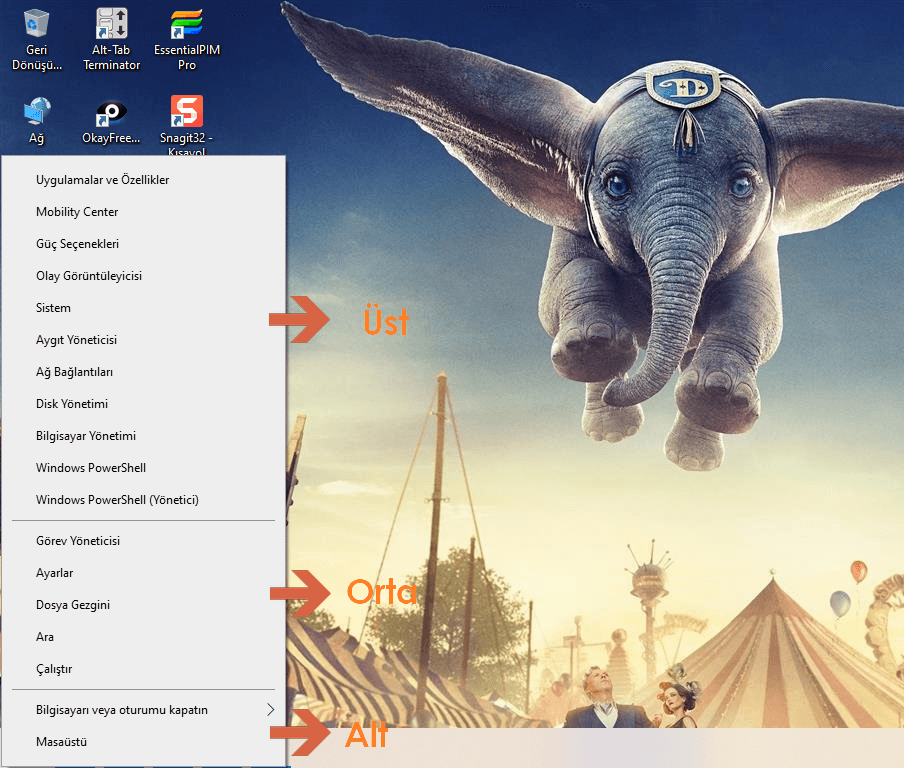
Task: Open Olay Görüntüleyicisi from the menu
Action: pyautogui.click(x=144, y=276)
